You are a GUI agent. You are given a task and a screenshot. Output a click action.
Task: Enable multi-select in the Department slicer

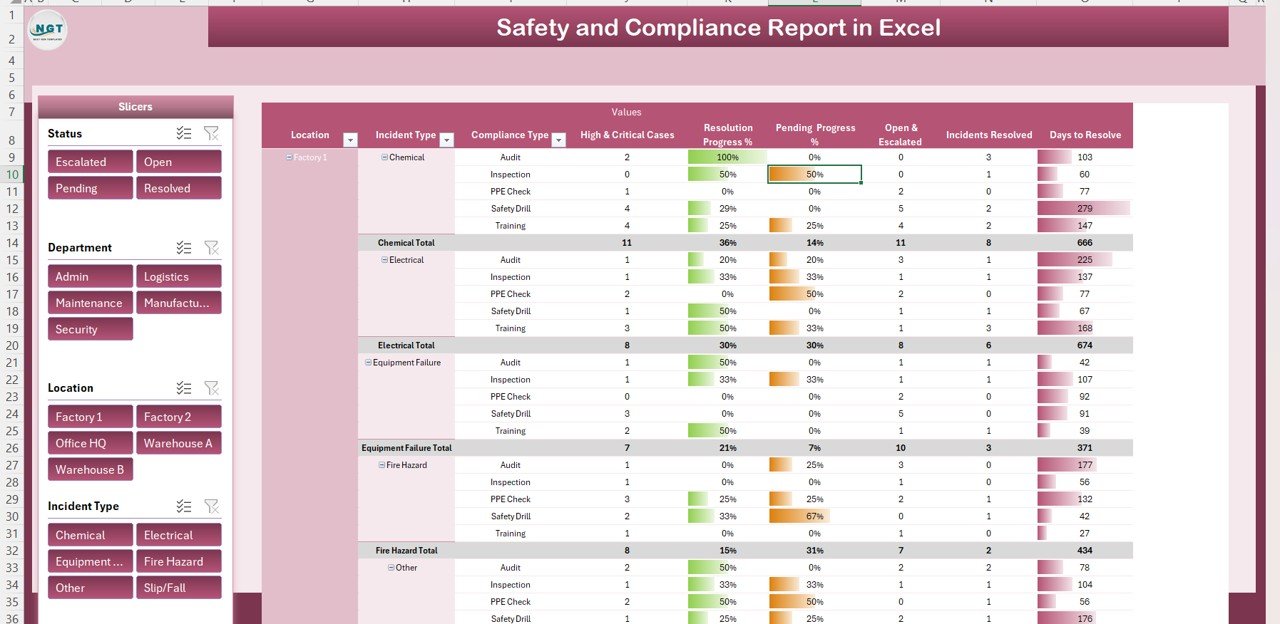[184, 247]
